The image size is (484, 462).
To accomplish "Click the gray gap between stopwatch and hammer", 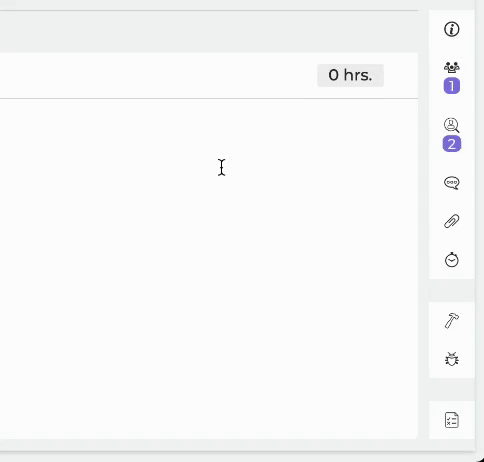I will click(452, 290).
